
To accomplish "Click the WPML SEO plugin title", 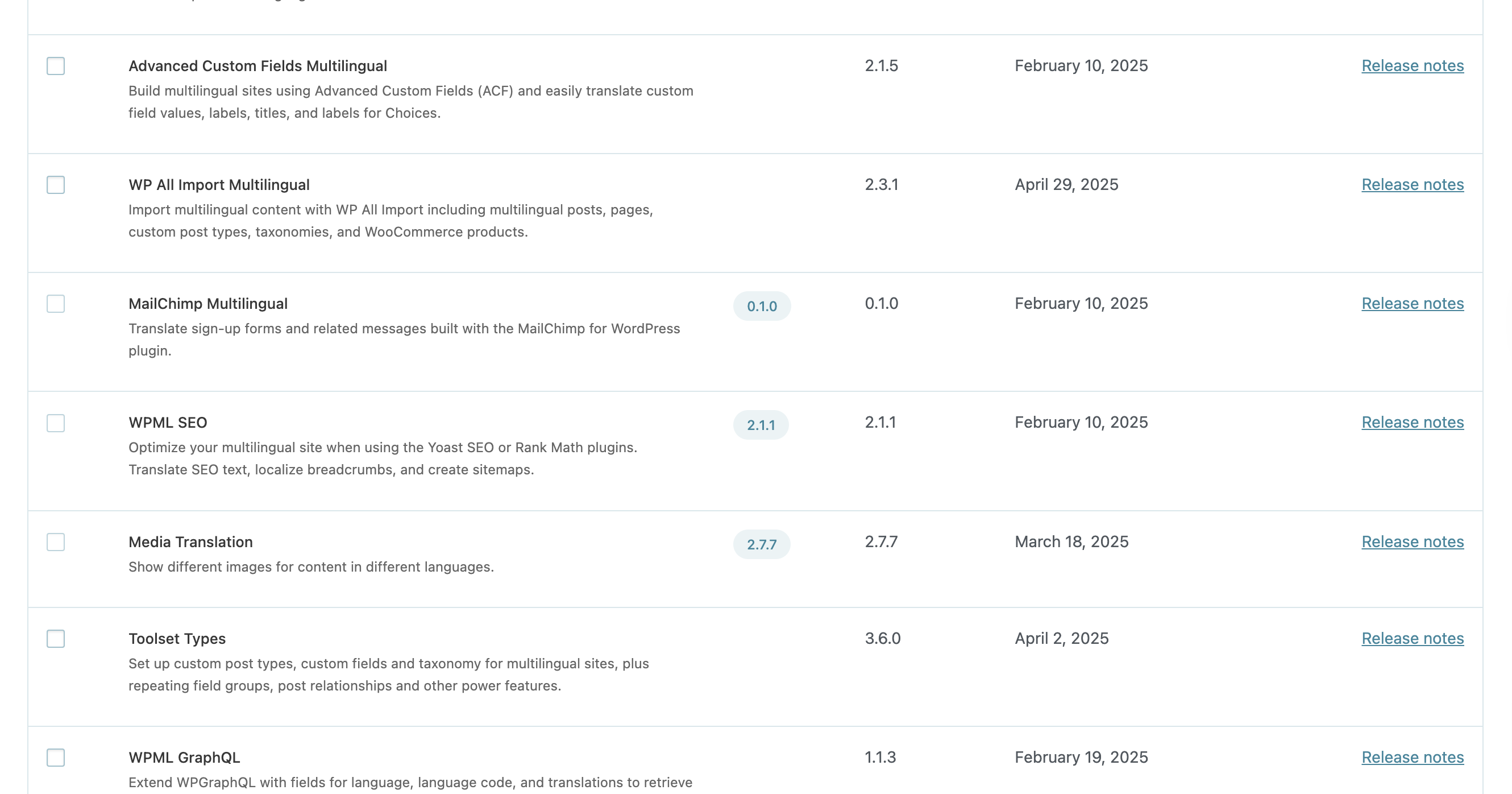I will (x=168, y=422).
